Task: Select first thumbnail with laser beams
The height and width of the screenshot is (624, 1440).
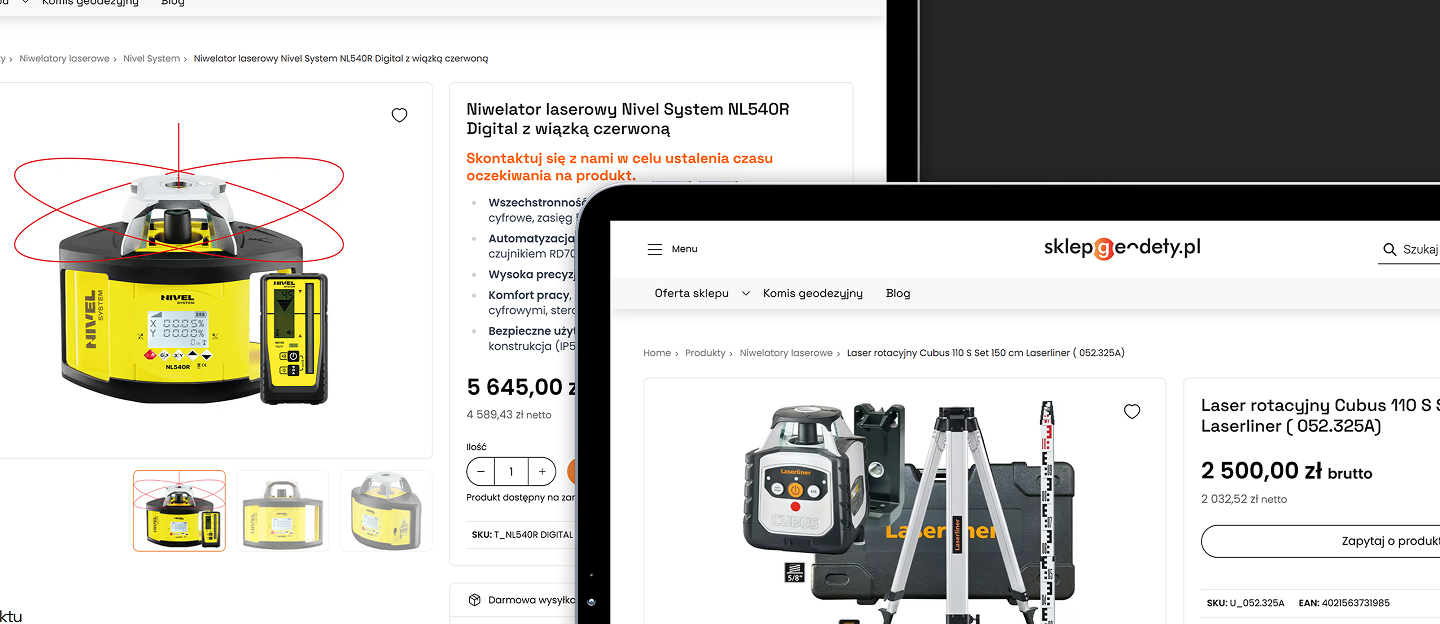Action: [x=179, y=510]
